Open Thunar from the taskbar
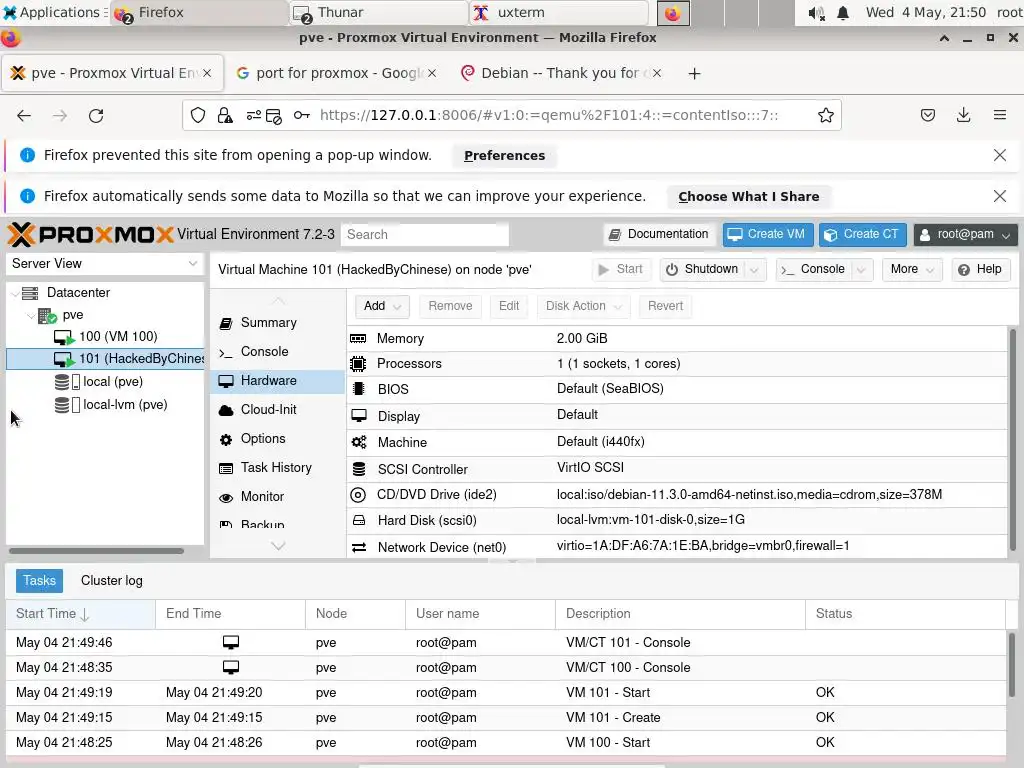This screenshot has height=768, width=1024. click(379, 12)
